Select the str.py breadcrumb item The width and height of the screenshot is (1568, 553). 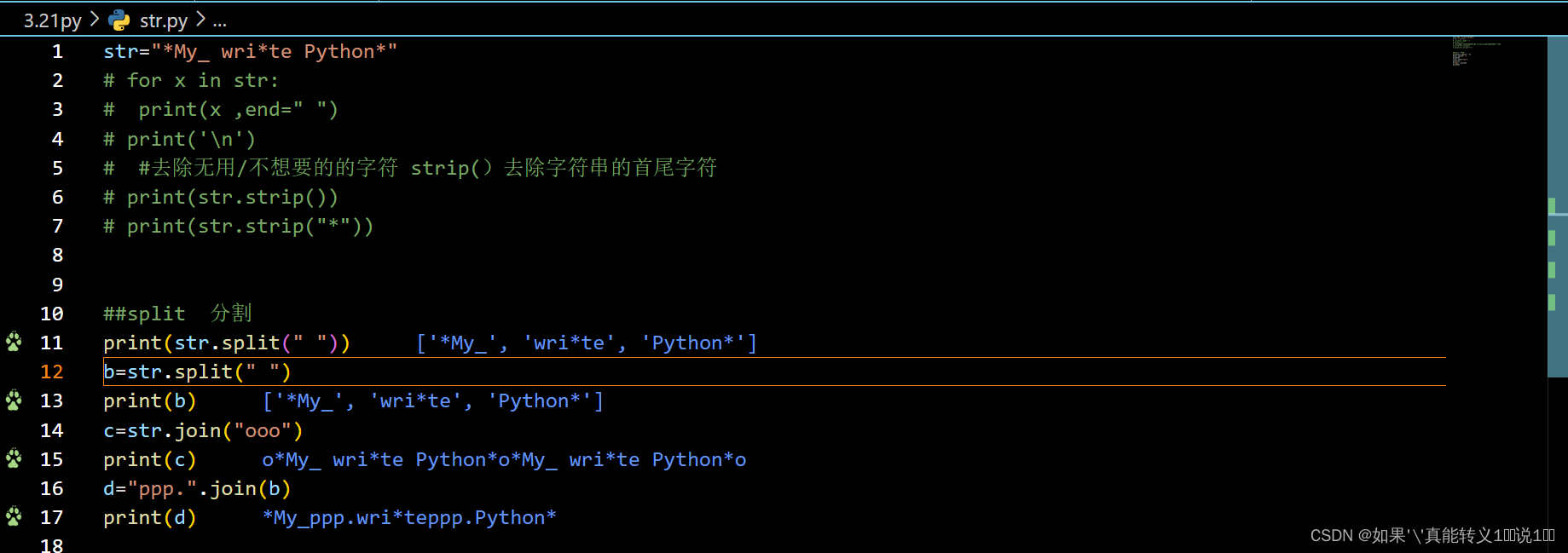(164, 20)
